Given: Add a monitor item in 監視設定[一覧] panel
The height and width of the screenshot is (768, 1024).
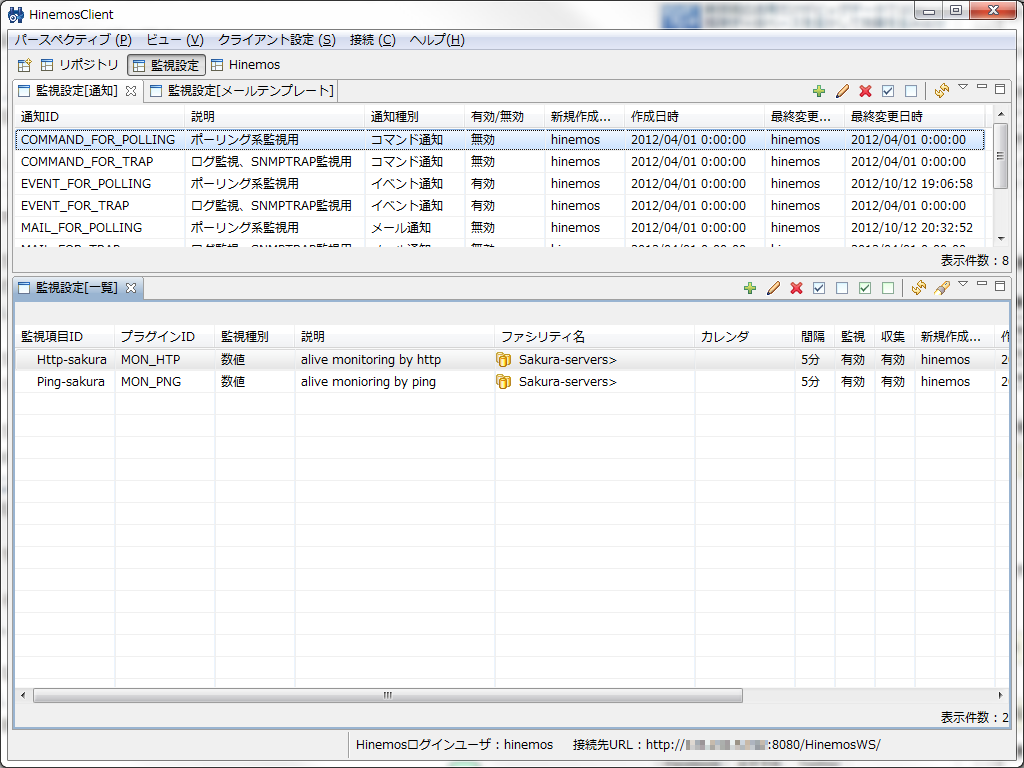Looking at the screenshot, I should click(x=750, y=288).
